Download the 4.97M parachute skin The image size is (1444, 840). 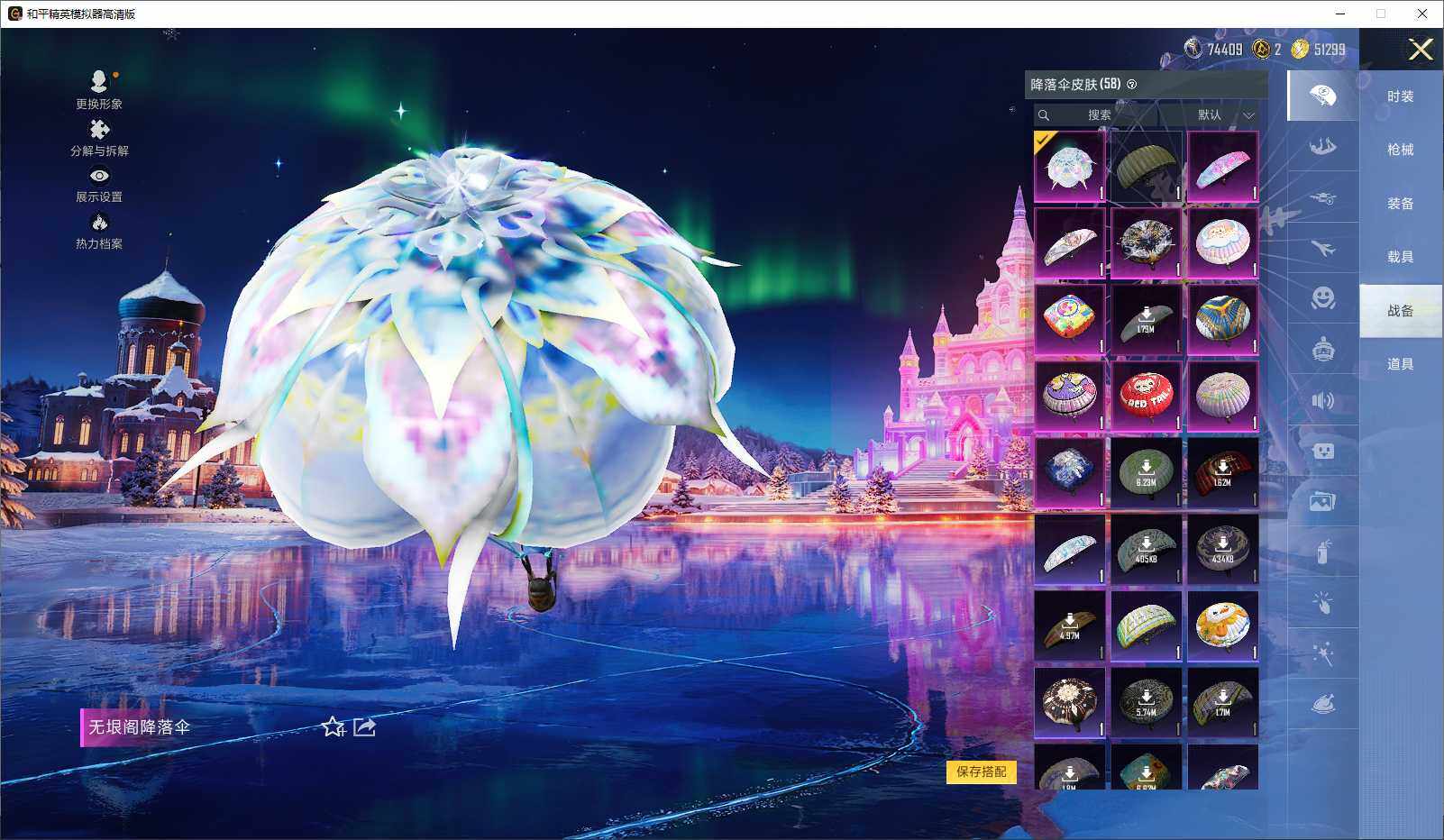pyautogui.click(x=1070, y=626)
